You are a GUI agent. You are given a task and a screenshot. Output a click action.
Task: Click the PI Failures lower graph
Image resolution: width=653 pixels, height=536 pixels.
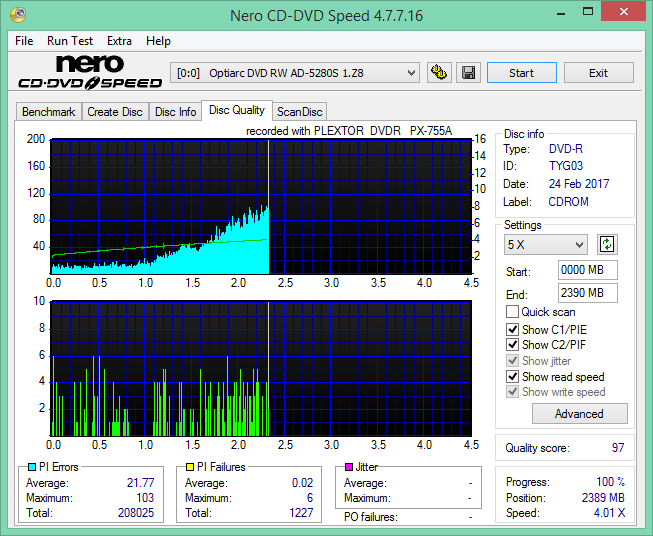tap(261, 369)
